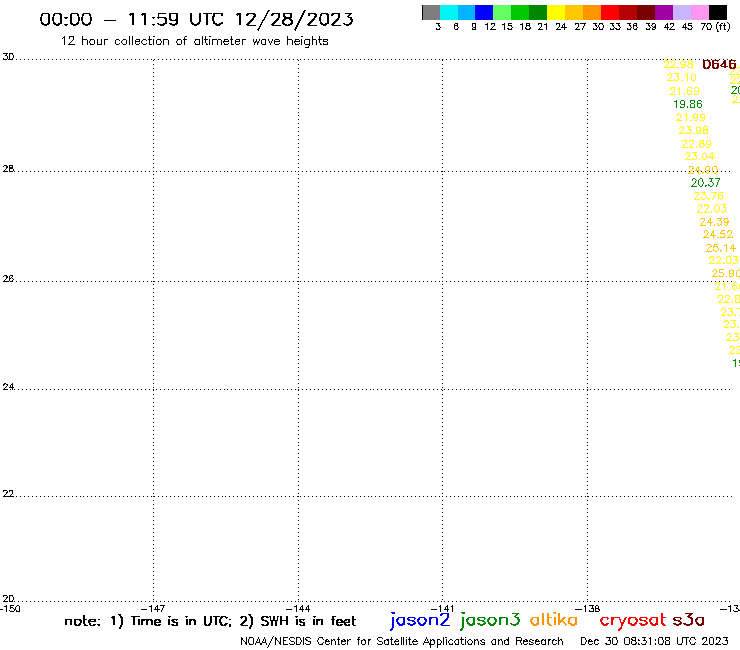Click the yellow swatch in the wave height scale
The height and width of the screenshot is (650, 740).
(556, 12)
